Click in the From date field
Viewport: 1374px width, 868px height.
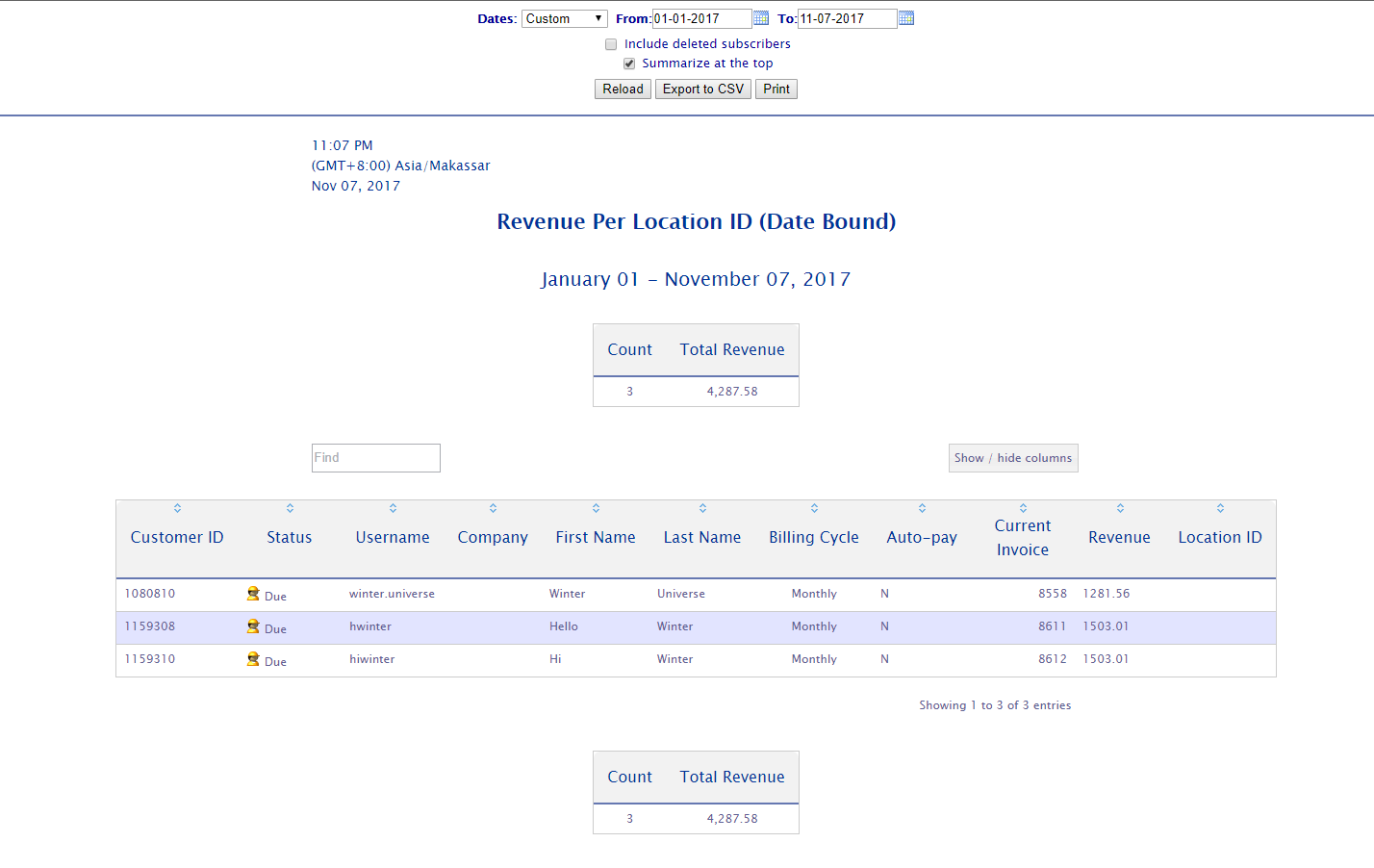click(701, 18)
